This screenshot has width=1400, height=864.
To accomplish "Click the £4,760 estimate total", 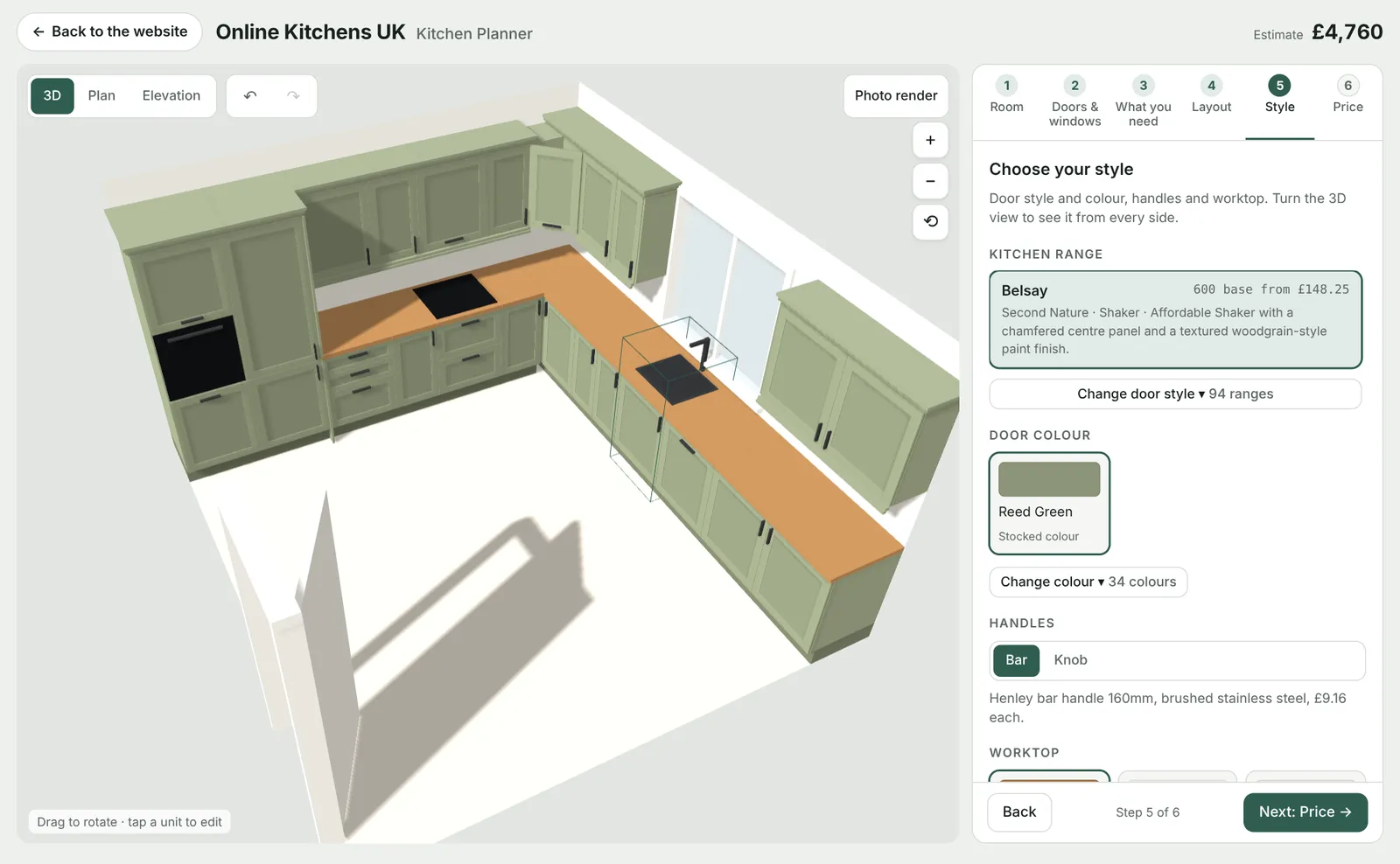I will coord(1347,32).
